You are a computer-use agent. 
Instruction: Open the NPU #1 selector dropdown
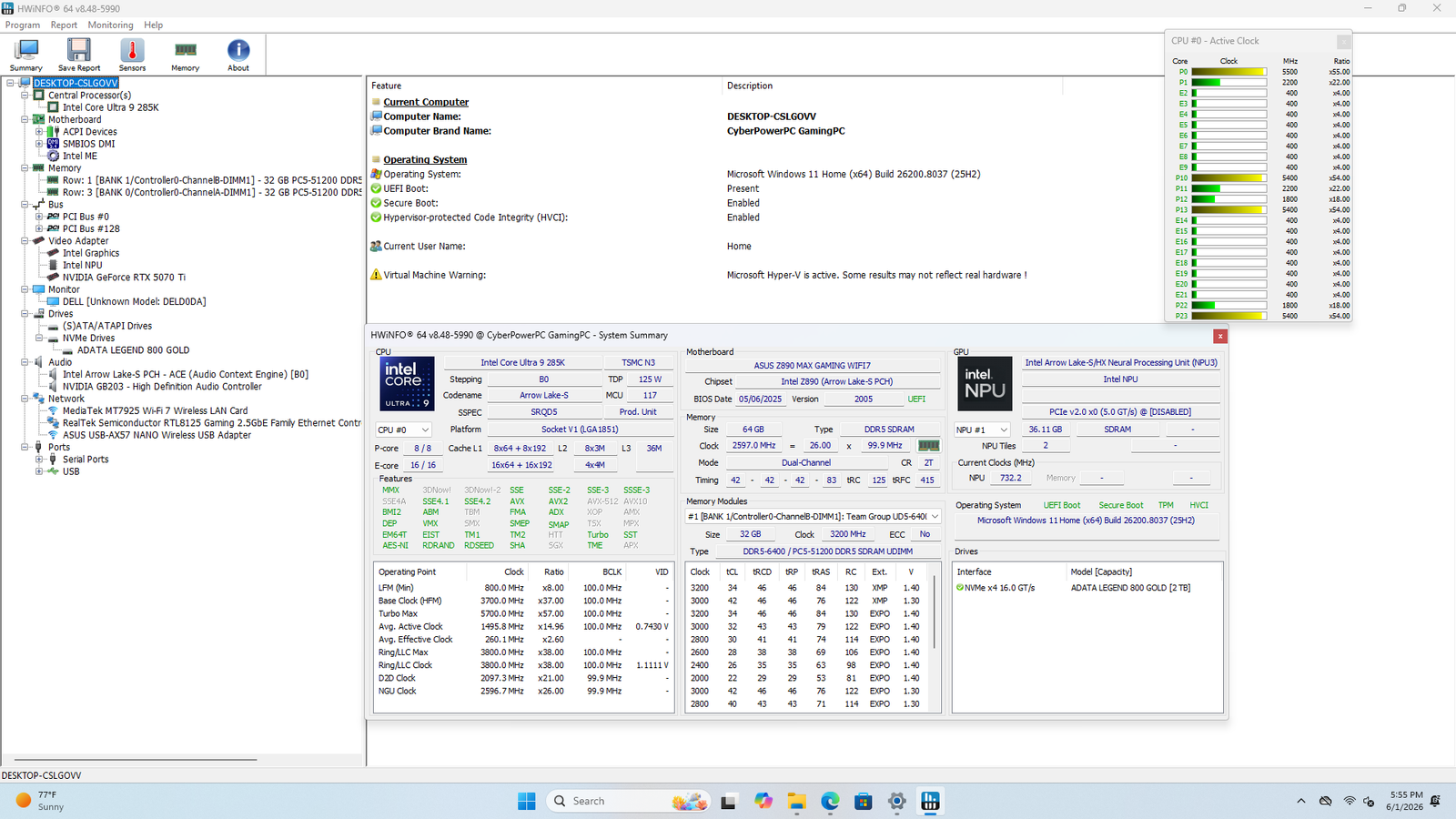pyautogui.click(x=982, y=430)
